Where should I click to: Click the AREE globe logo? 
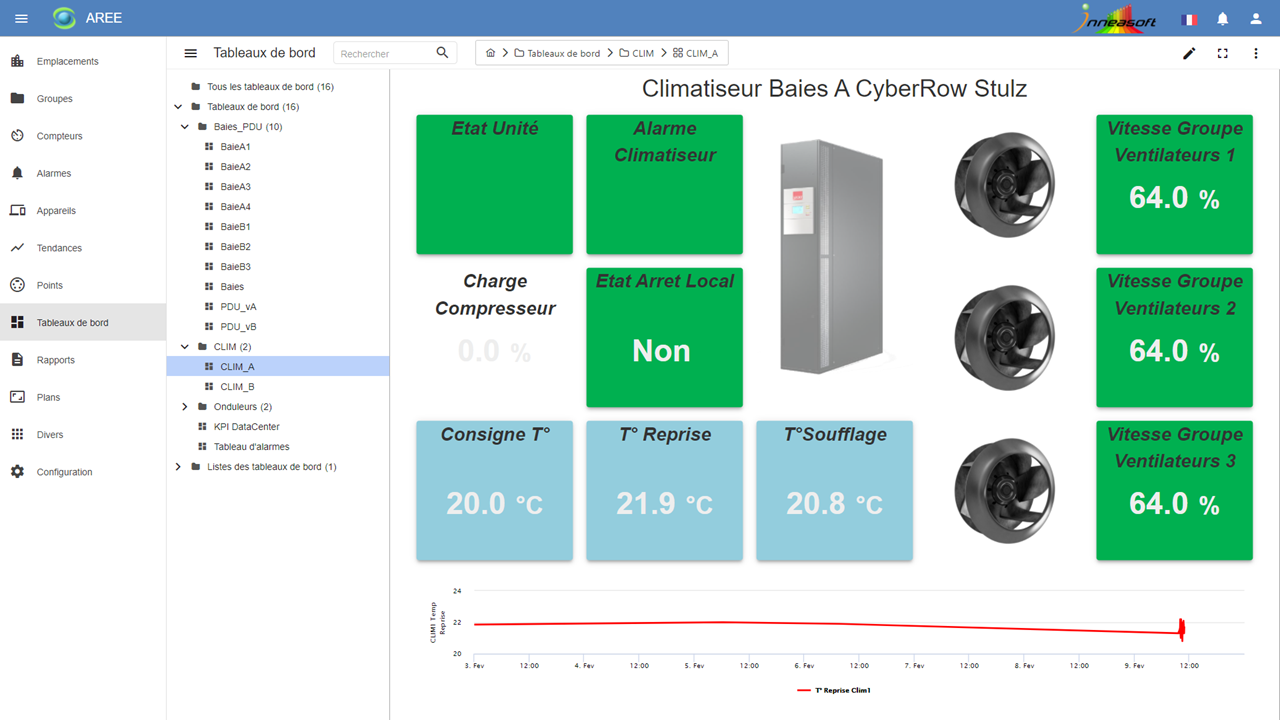point(64,18)
